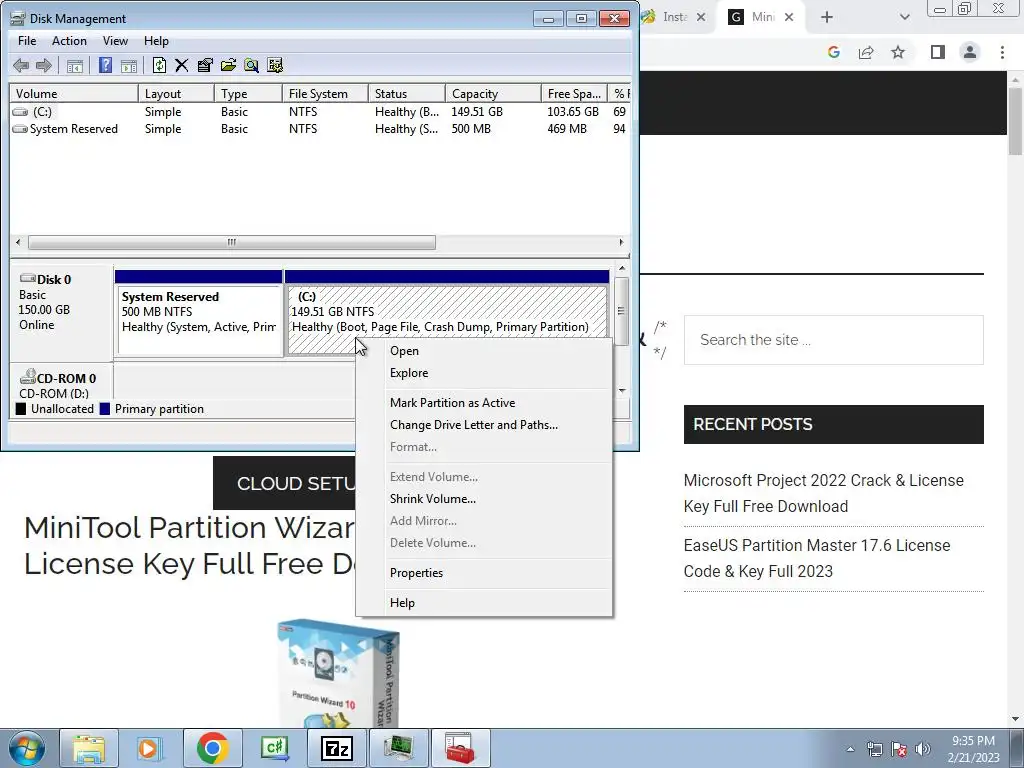
Task: Choose Properties in the context menu
Action: coord(484,573)
